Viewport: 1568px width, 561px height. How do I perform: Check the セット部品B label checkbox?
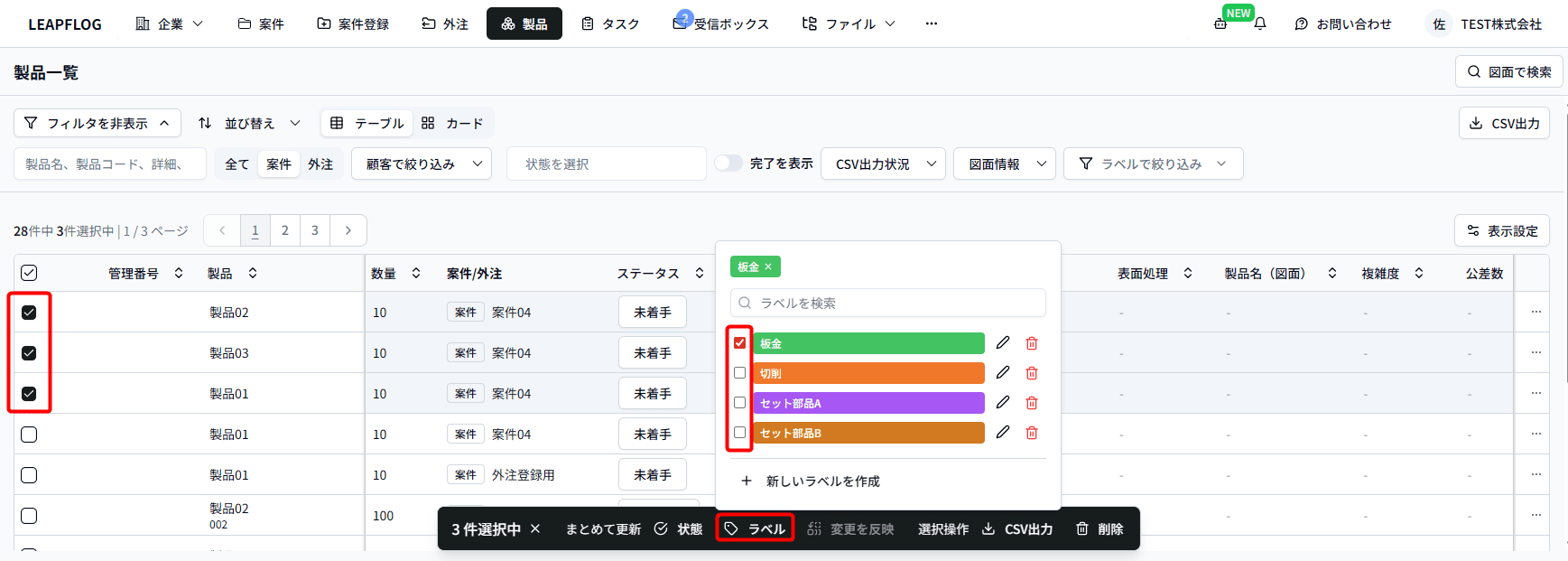click(x=740, y=433)
